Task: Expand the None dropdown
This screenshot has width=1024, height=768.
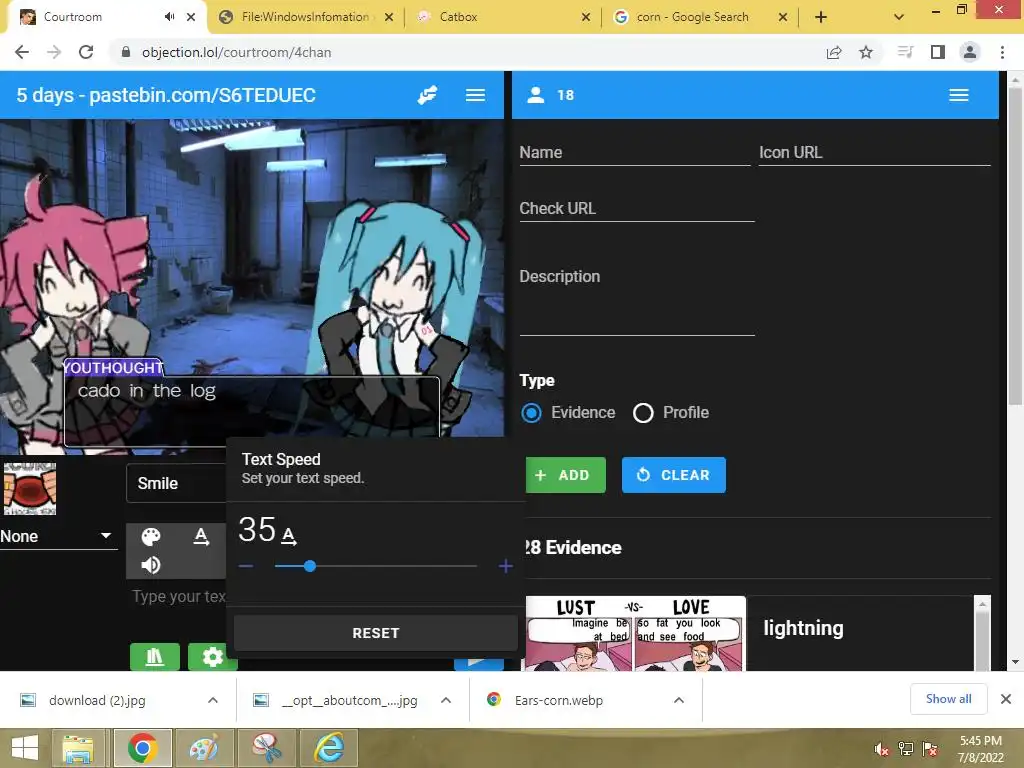Action: 58,536
